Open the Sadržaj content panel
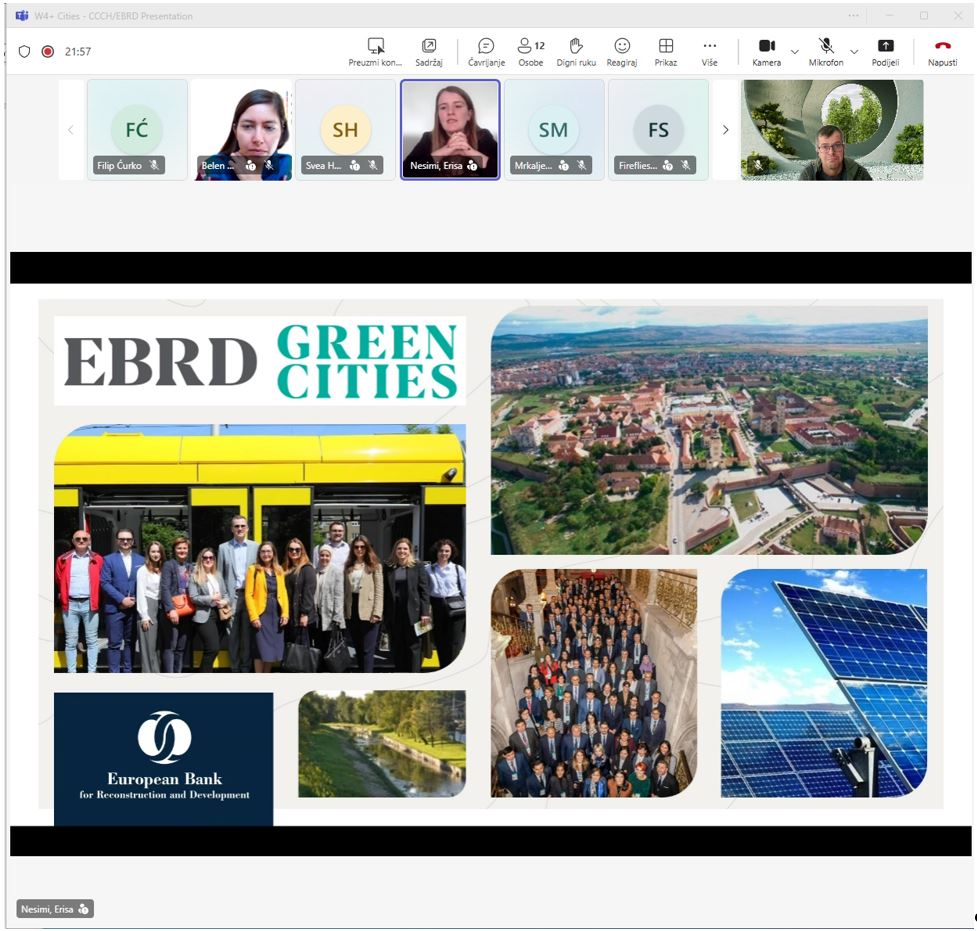 [429, 46]
